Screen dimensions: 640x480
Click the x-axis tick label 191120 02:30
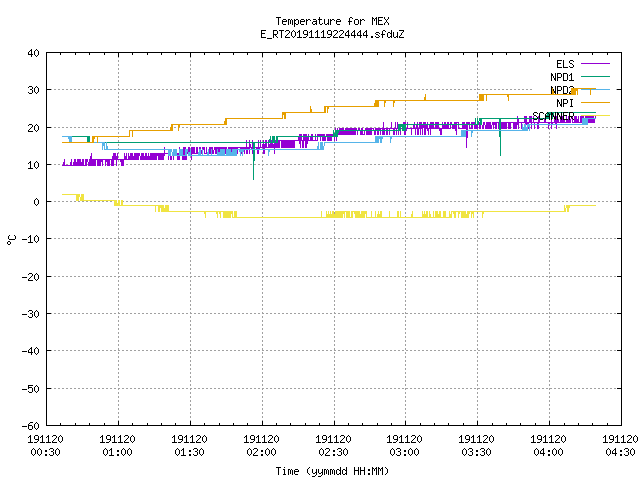333,446
